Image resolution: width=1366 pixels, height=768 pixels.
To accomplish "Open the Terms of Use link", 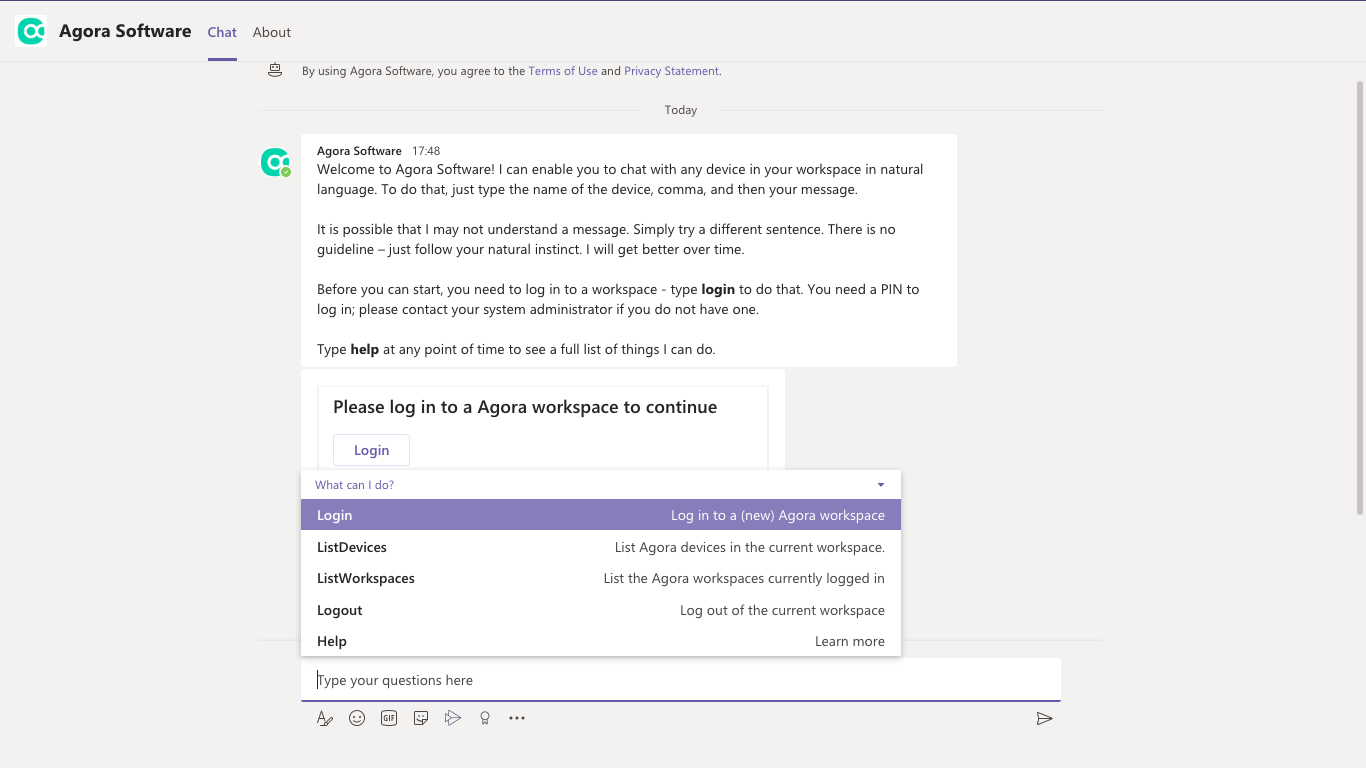I will 563,71.
